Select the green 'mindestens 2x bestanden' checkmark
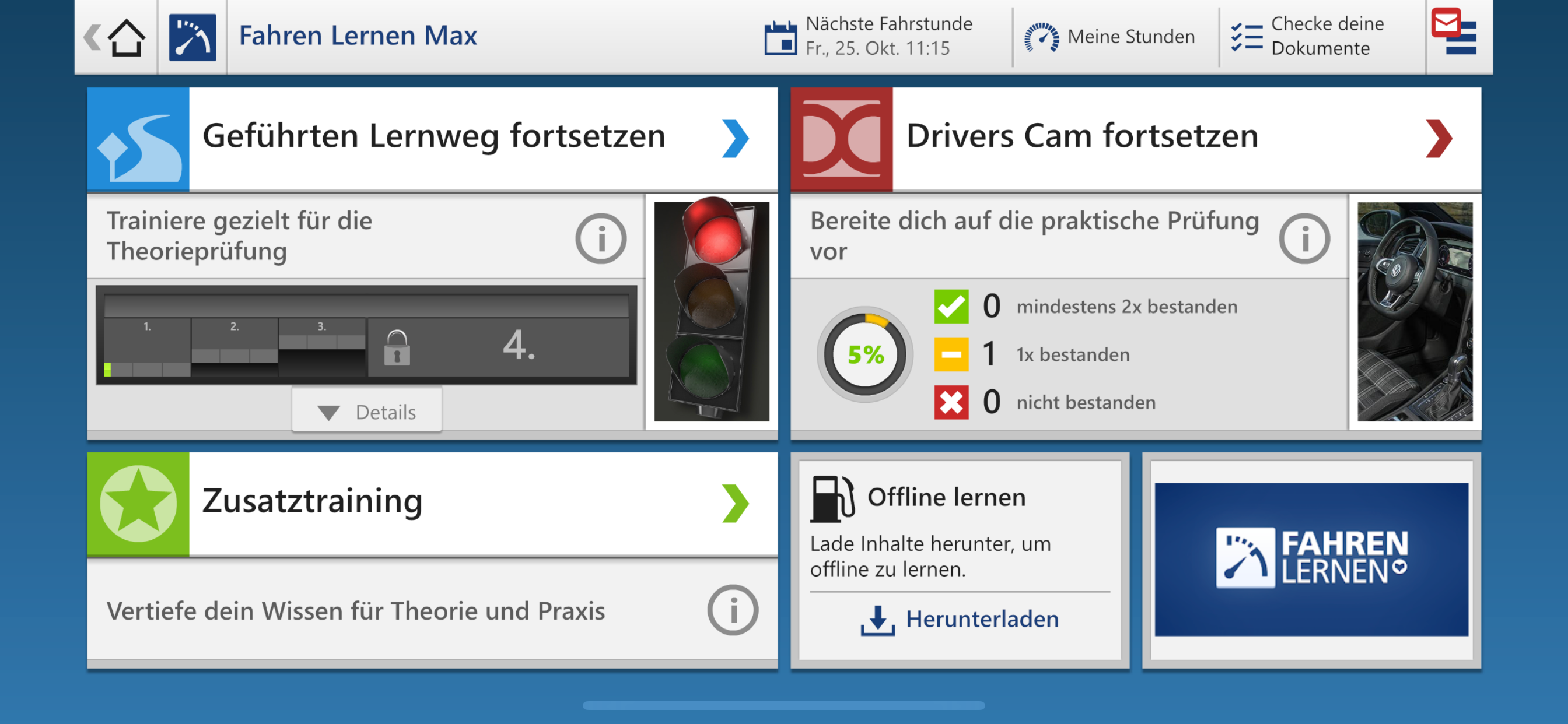This screenshot has width=1568, height=724. 951,307
